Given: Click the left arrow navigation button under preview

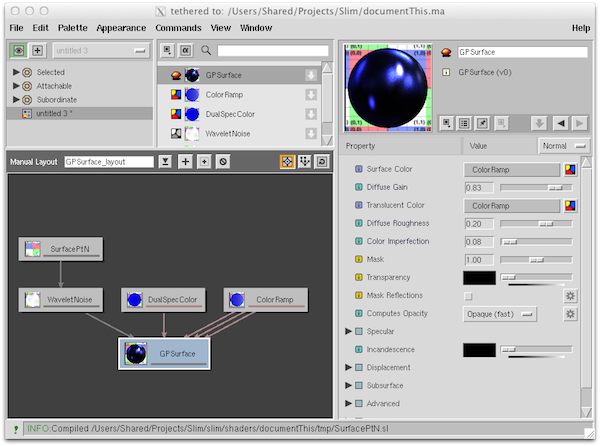Looking at the screenshot, I should 561,123.
